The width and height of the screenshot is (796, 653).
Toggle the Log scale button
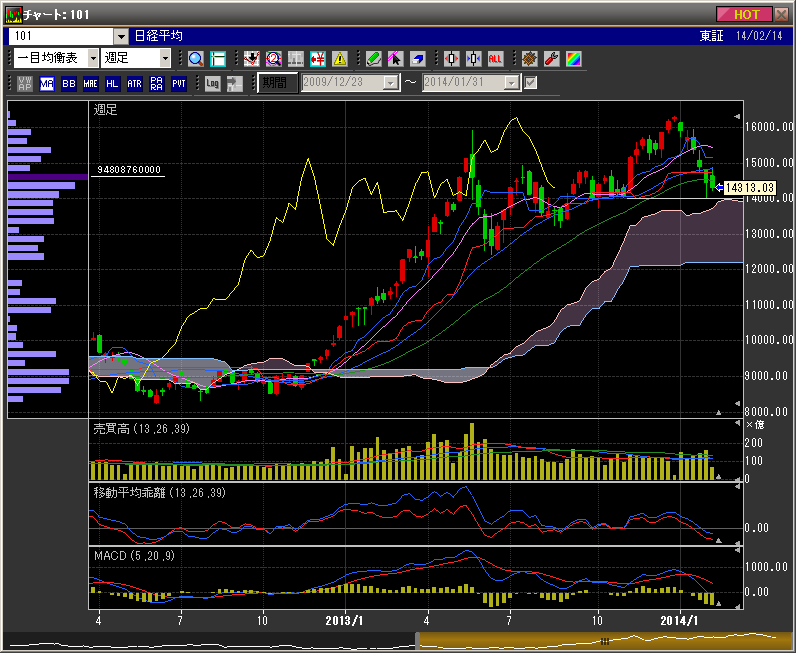pos(212,83)
